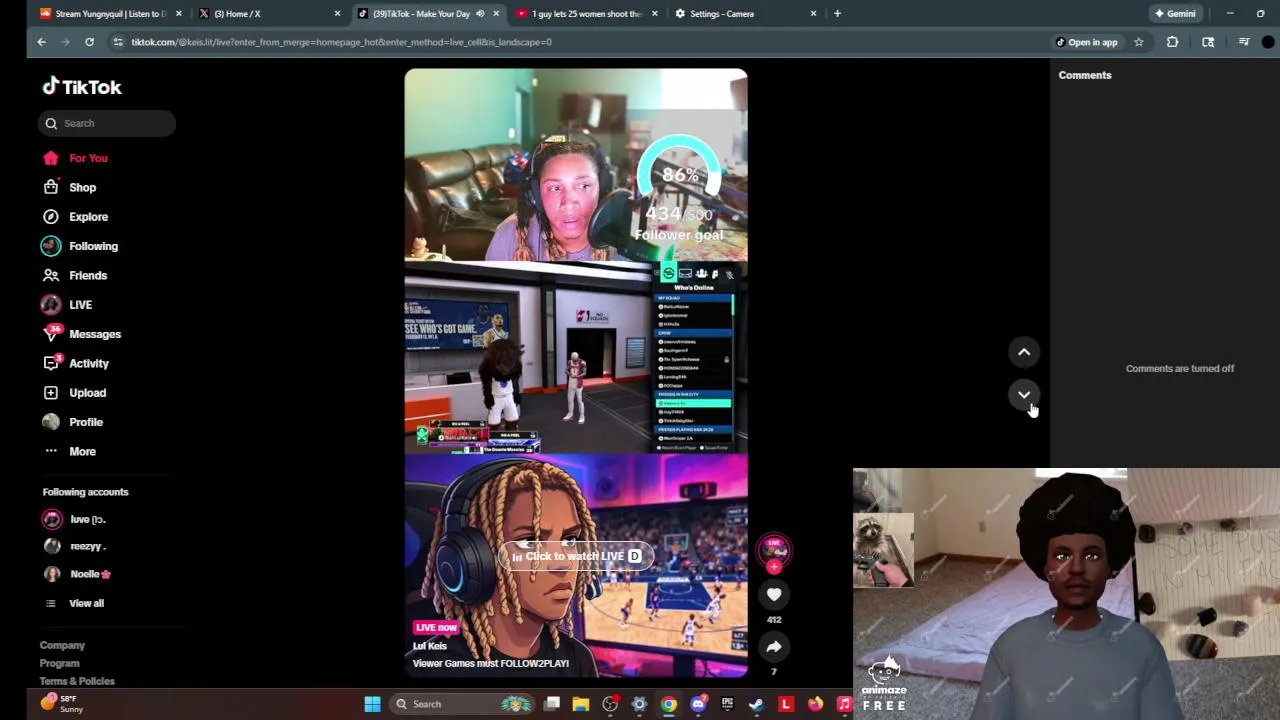Open the Following feed

(80, 246)
